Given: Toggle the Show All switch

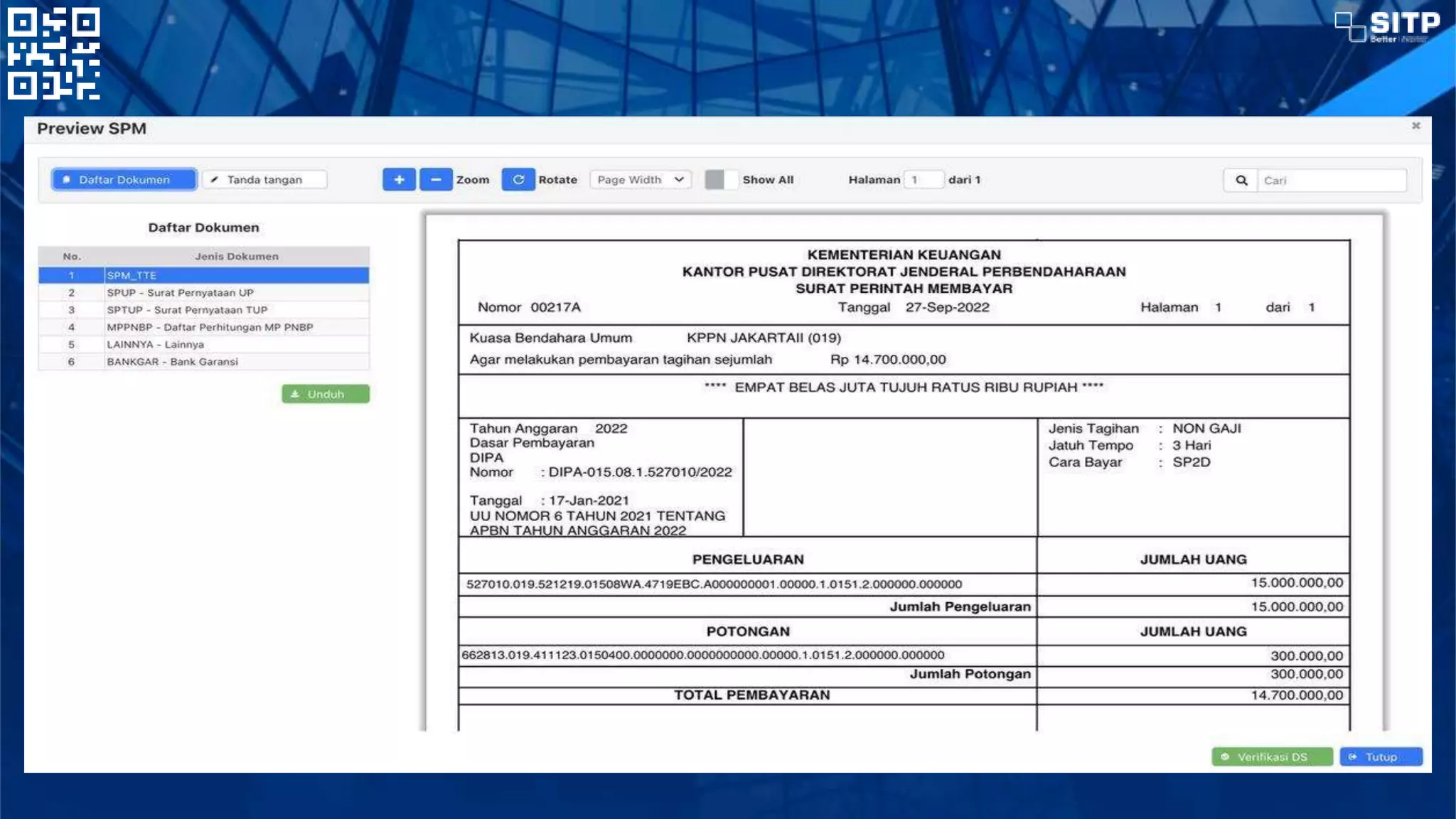Looking at the screenshot, I should point(721,180).
